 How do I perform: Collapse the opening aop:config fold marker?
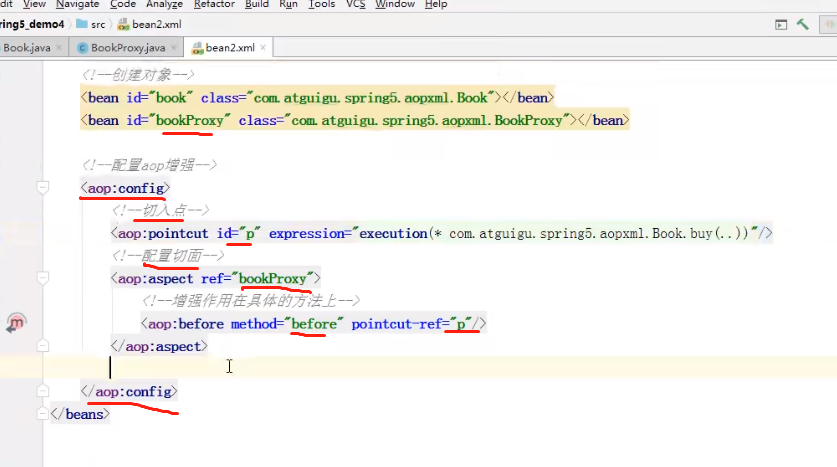(43, 187)
